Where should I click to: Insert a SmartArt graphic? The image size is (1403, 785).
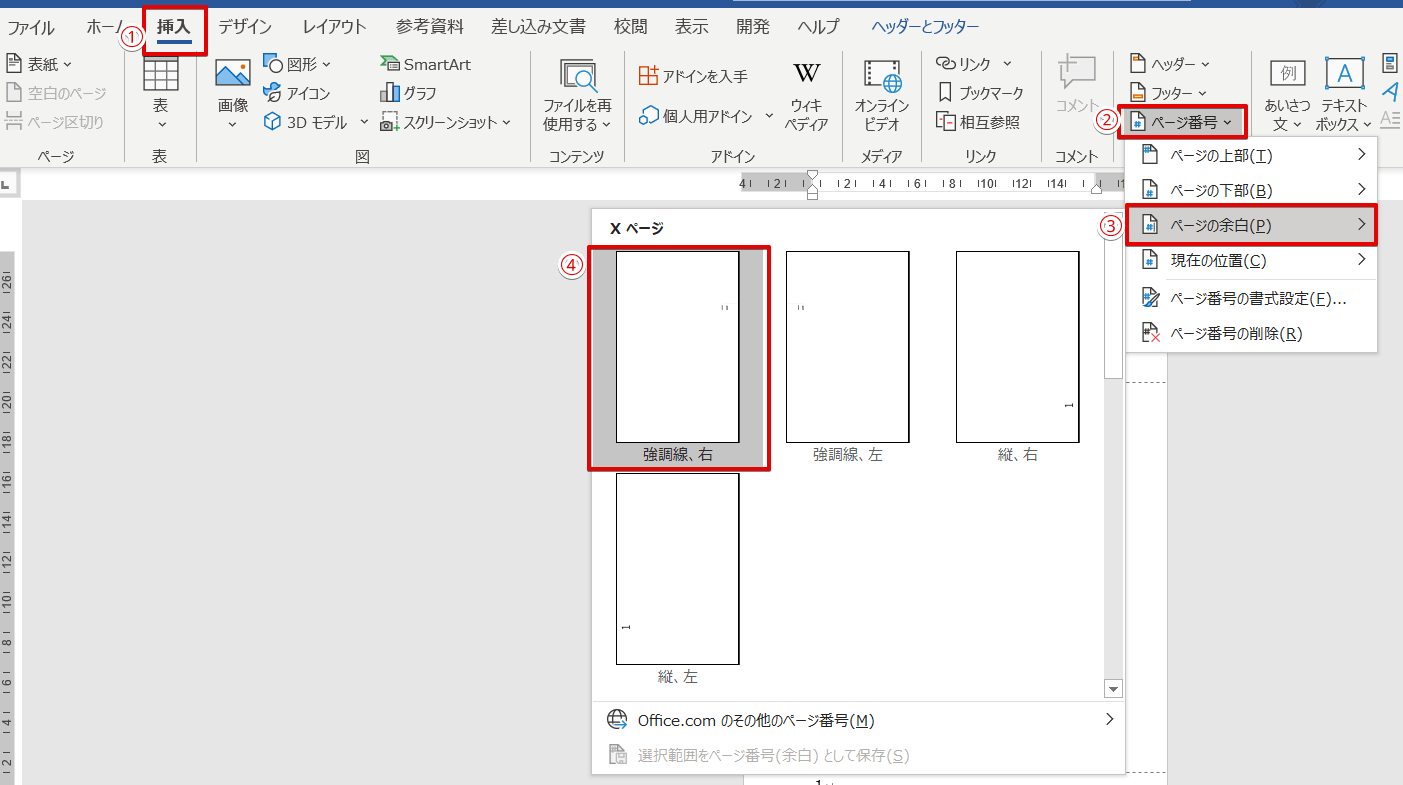click(x=425, y=64)
